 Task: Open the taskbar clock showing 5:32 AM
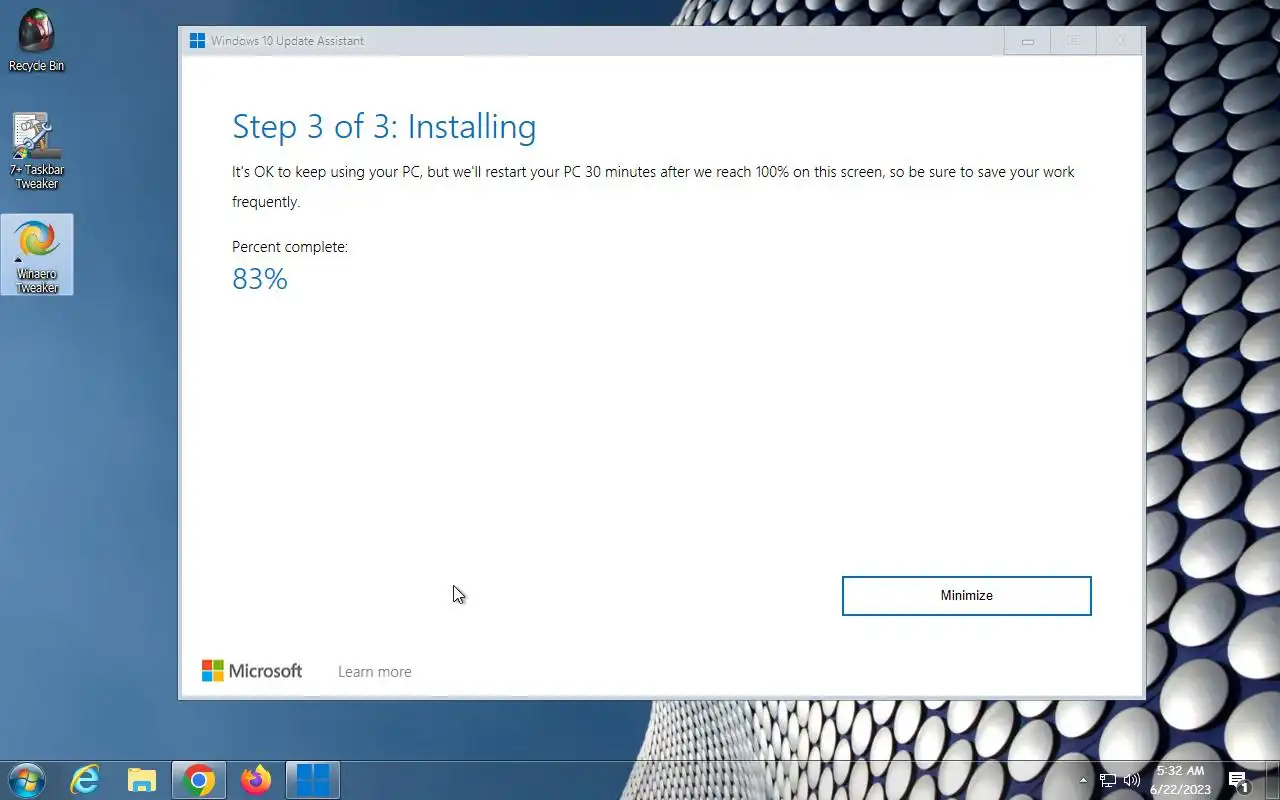tap(1180, 780)
